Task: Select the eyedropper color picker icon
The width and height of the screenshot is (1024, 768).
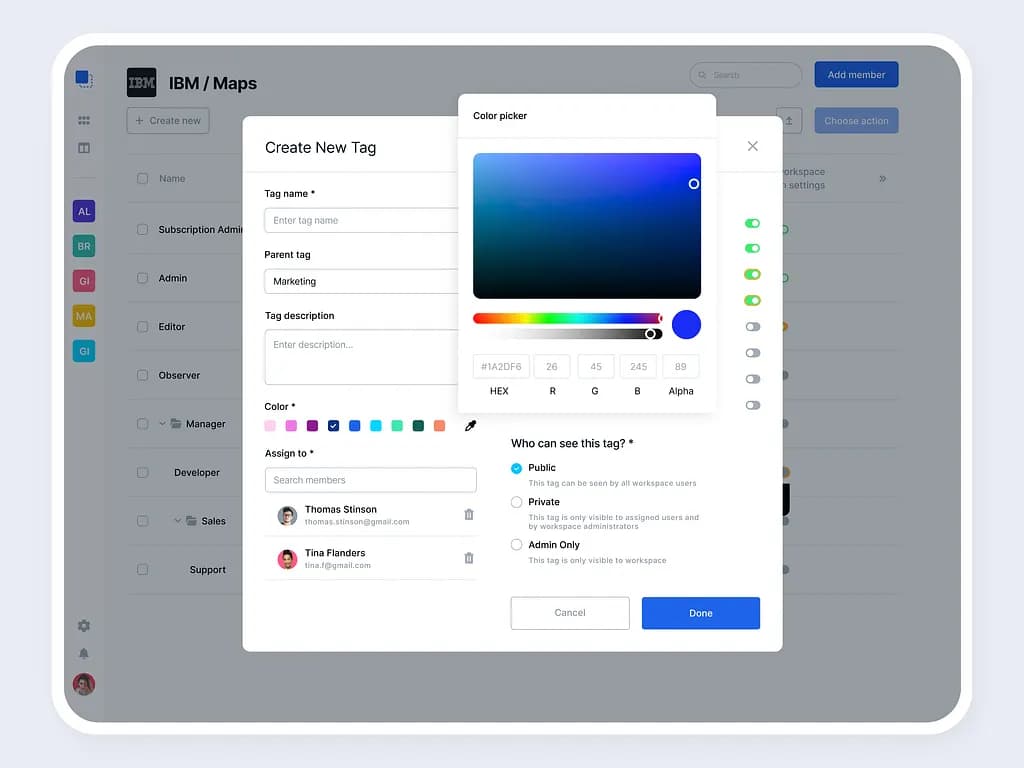Action: coord(469,425)
